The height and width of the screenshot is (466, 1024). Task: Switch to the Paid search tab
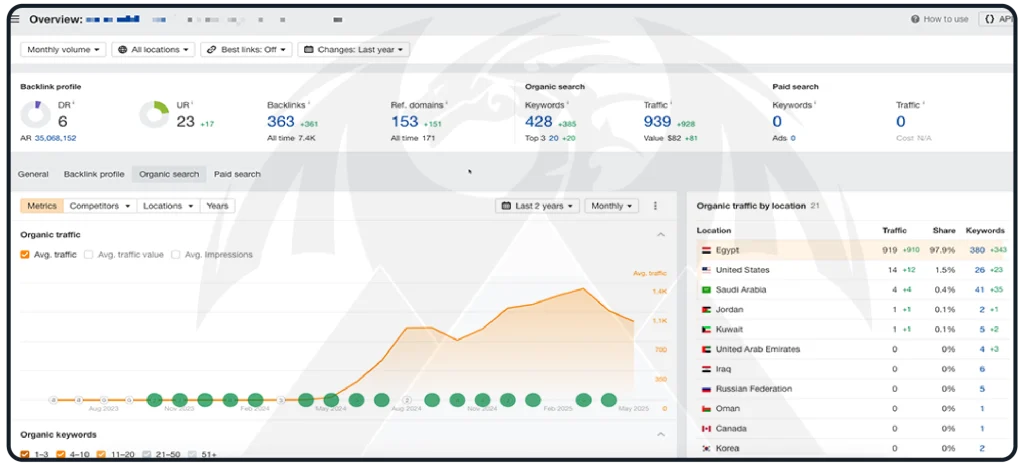tap(237, 174)
